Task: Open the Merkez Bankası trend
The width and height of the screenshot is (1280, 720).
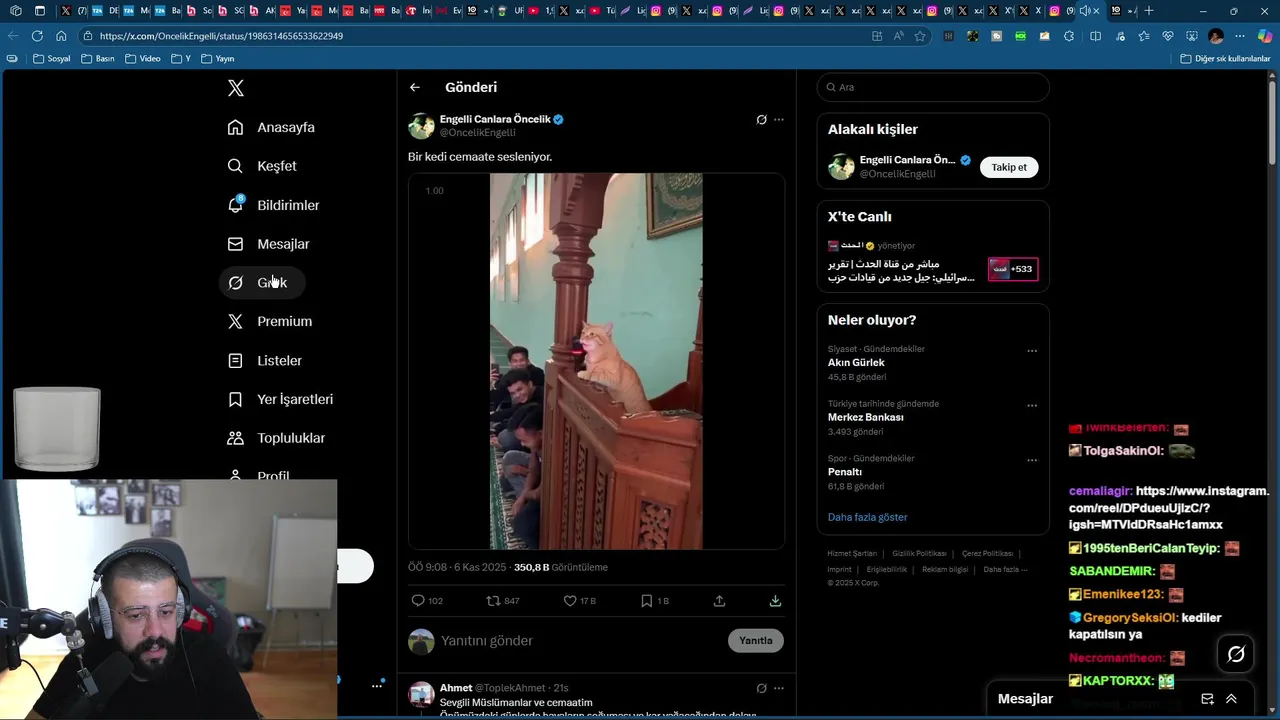Action: pos(866,417)
